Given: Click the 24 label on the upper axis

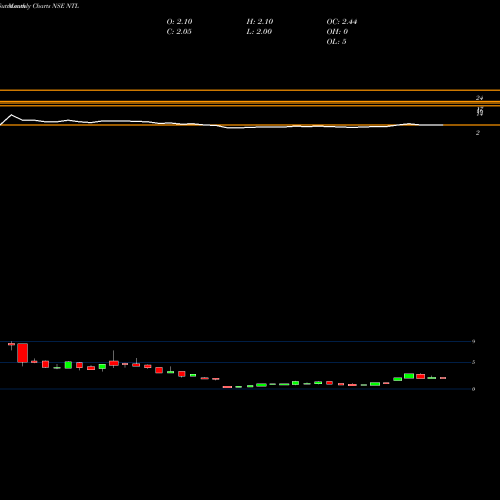Looking at the screenshot, I should pyautogui.click(x=479, y=98).
